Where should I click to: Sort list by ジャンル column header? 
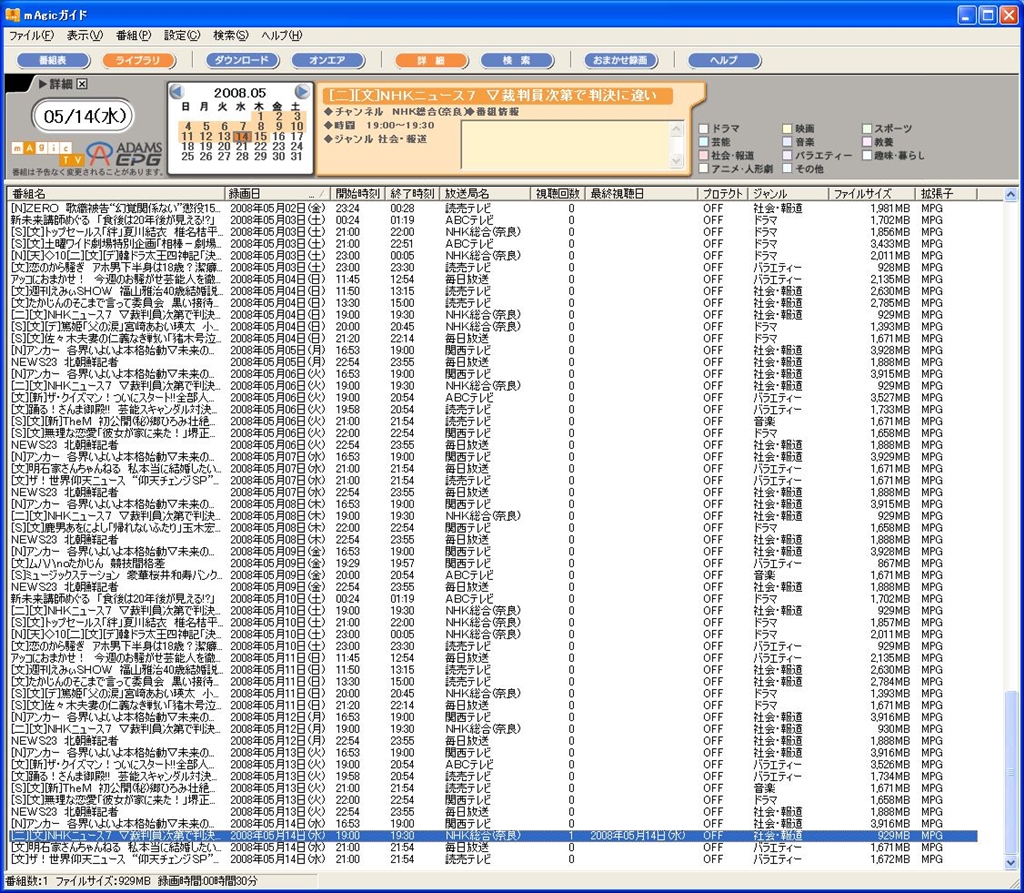[x=788, y=194]
